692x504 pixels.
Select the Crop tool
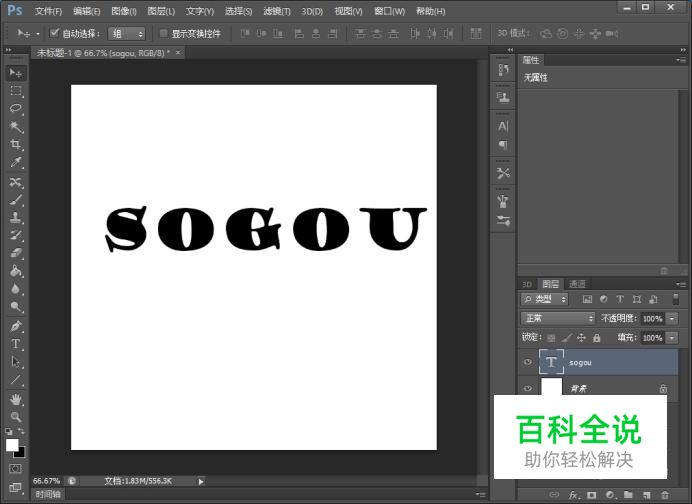tap(16, 144)
